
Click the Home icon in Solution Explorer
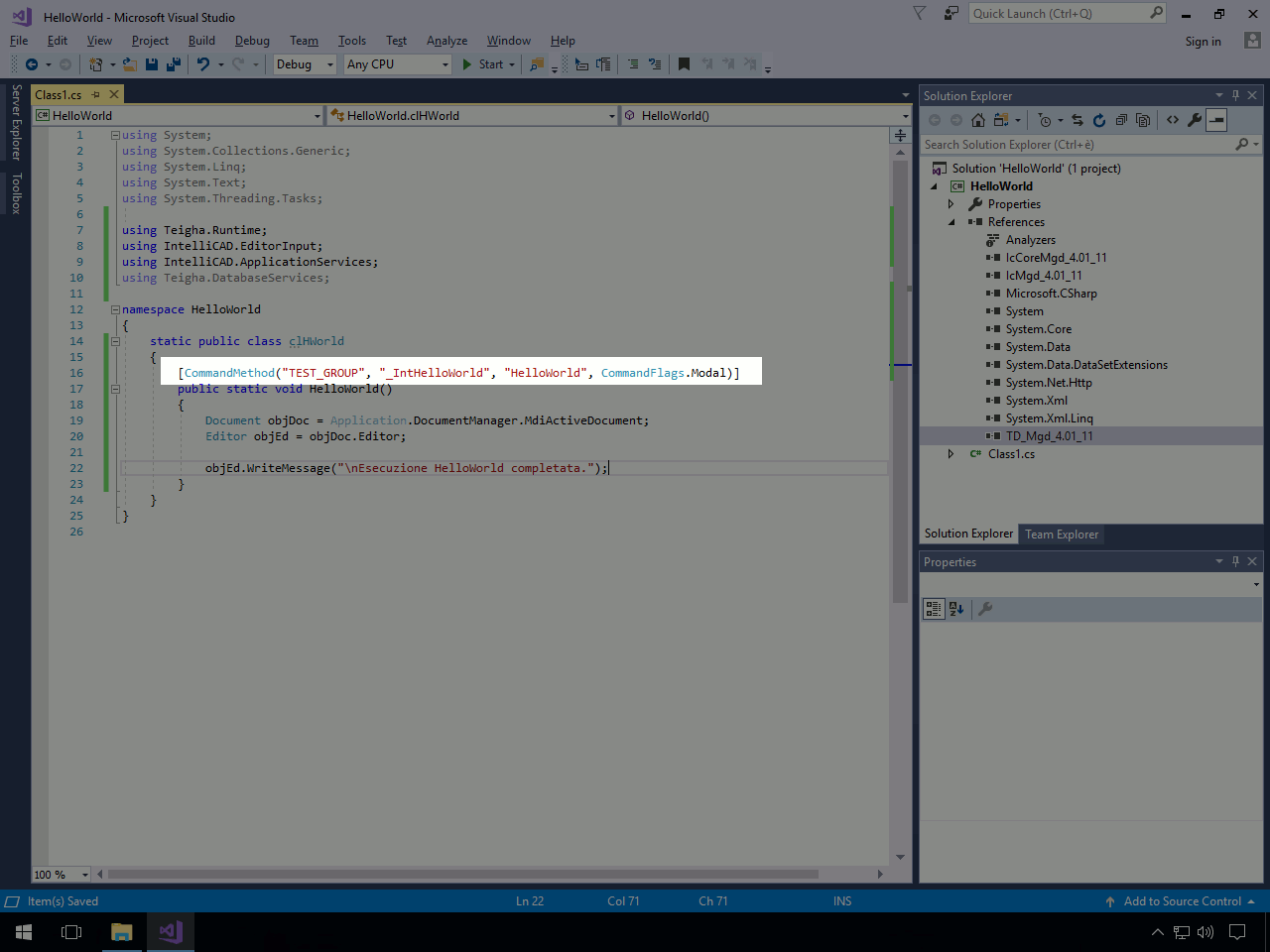[978, 120]
